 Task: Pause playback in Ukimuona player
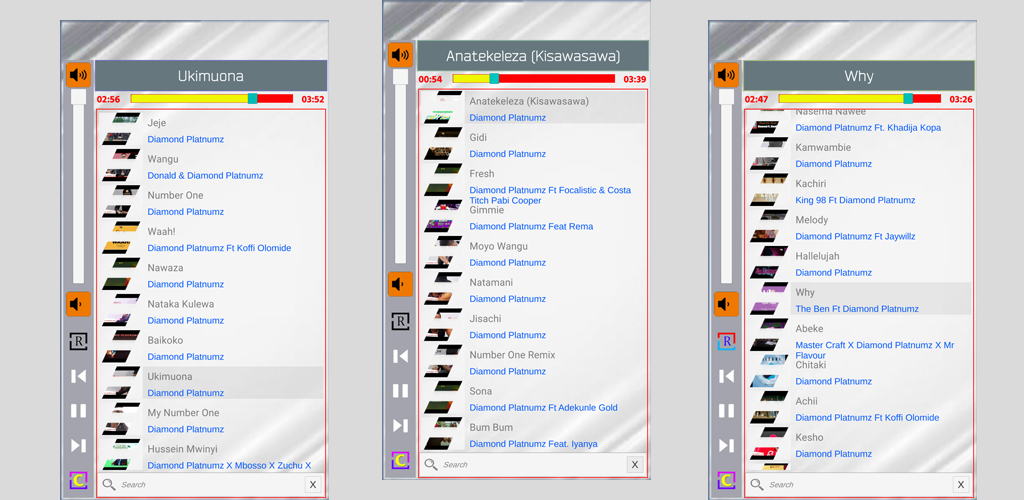click(x=78, y=411)
